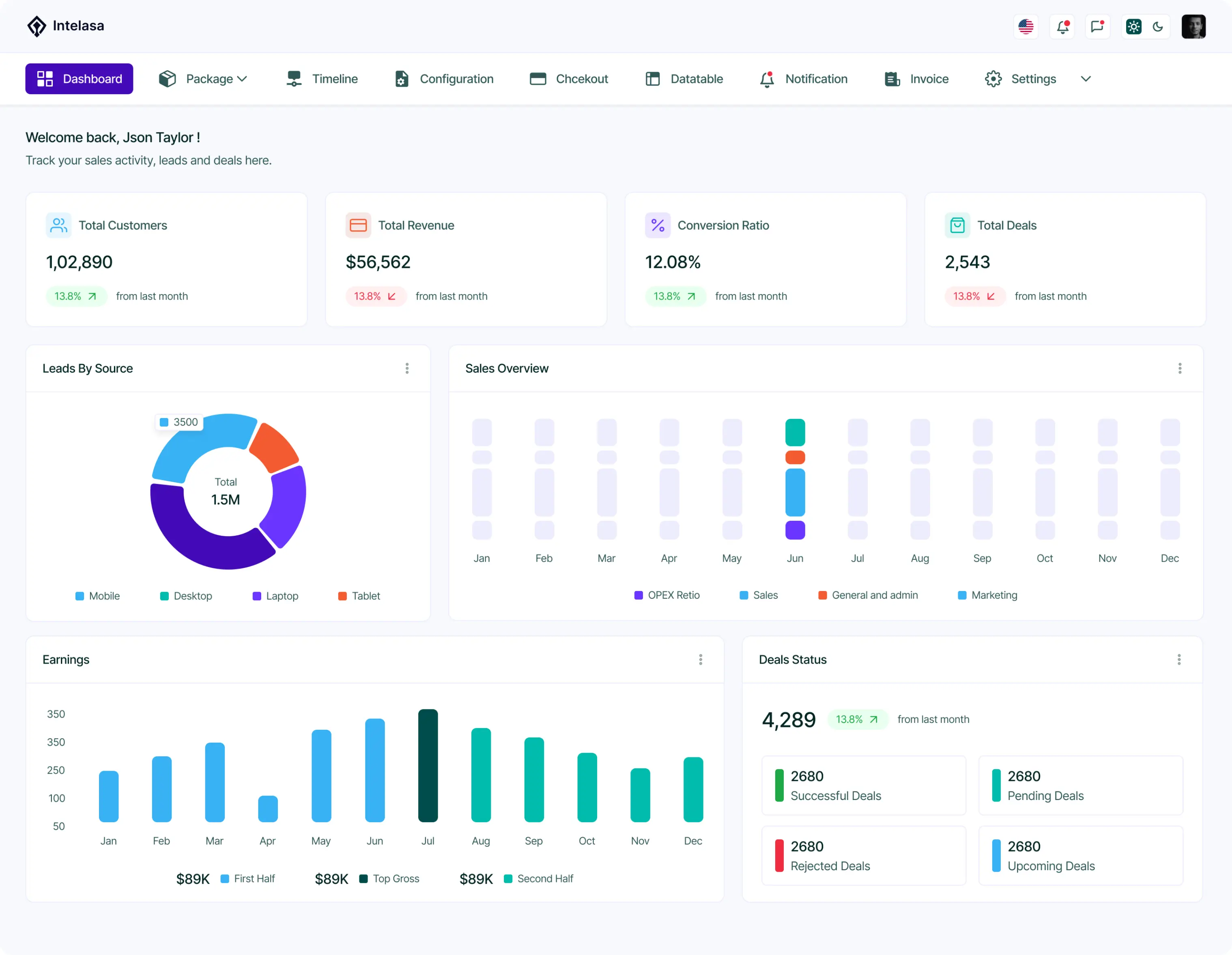Click the Total Deals bag icon
Image resolution: width=1232 pixels, height=955 pixels.
click(x=957, y=225)
